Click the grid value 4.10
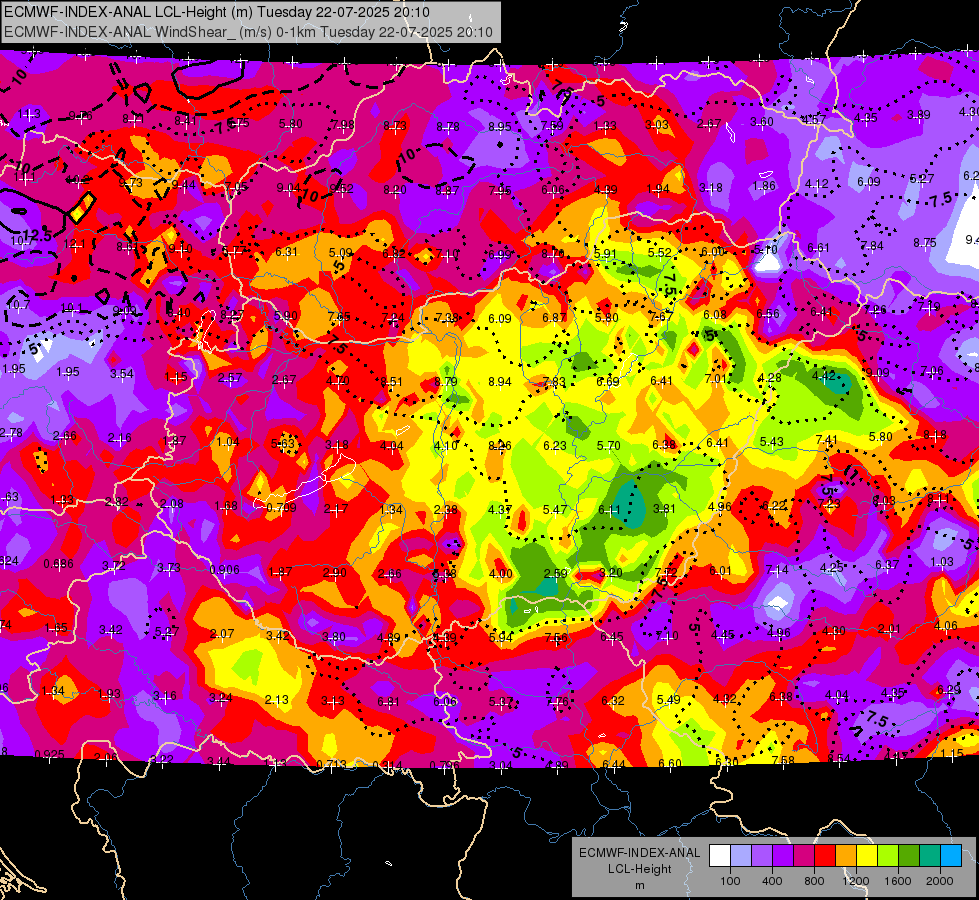 coord(446,446)
